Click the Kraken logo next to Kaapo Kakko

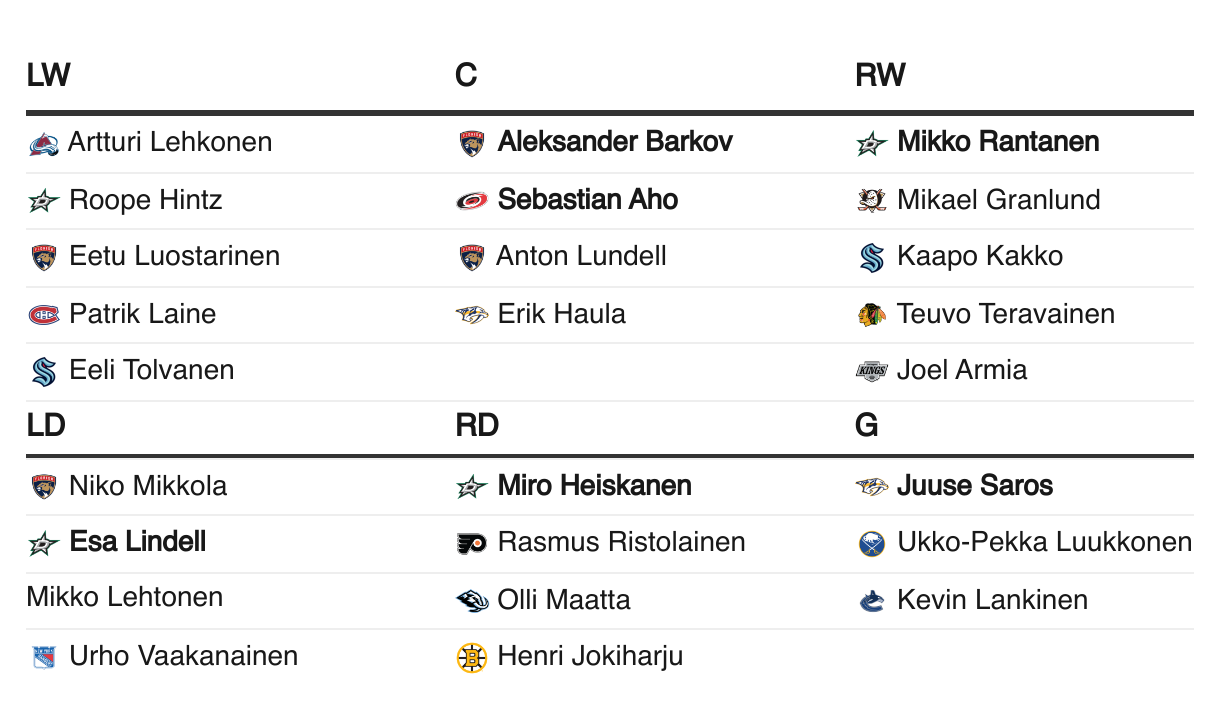point(872,258)
